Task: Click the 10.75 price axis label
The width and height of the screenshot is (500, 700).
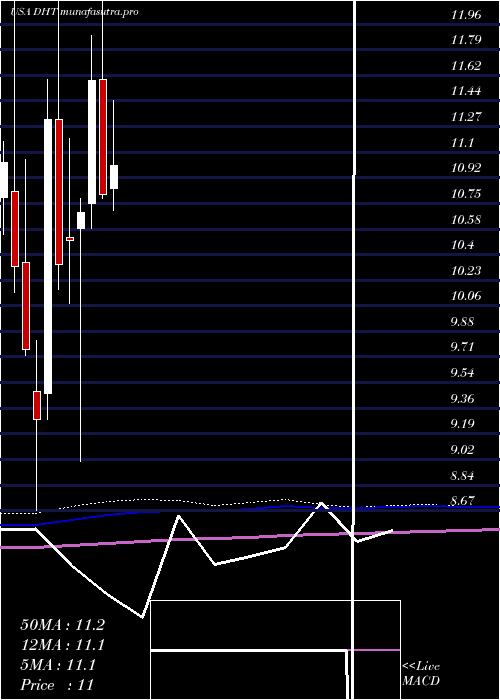Action: tap(466, 194)
